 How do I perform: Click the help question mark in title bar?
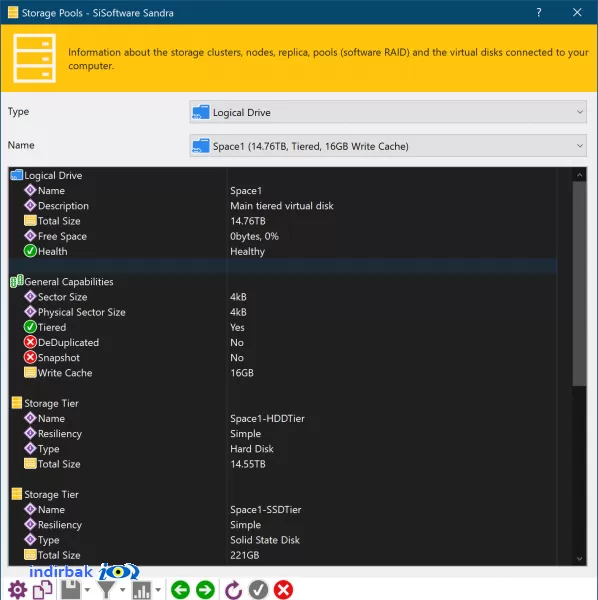pos(539,13)
